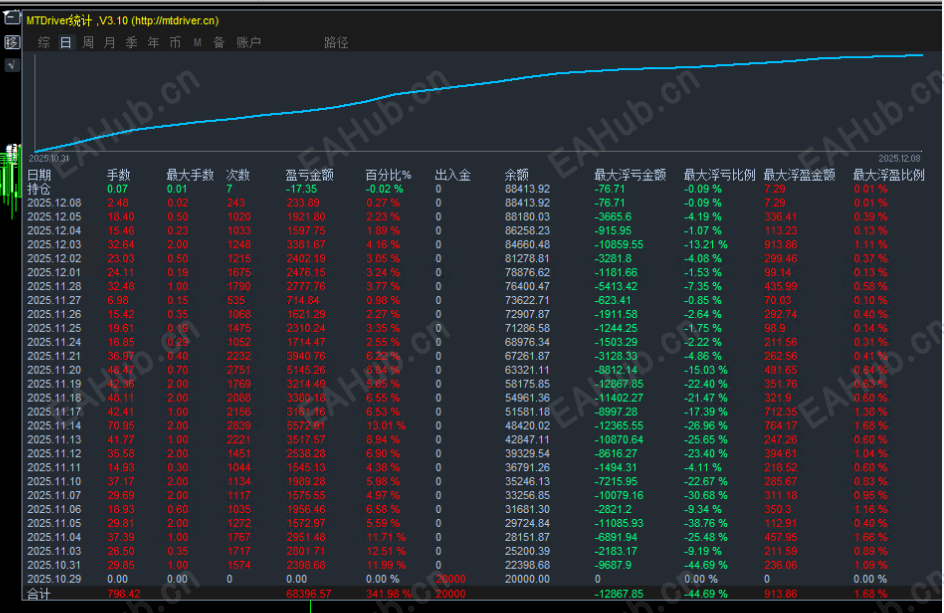Viewport: 944px width, 613px height.
Task: Switch to the 综 summary tab
Action: click(43, 42)
